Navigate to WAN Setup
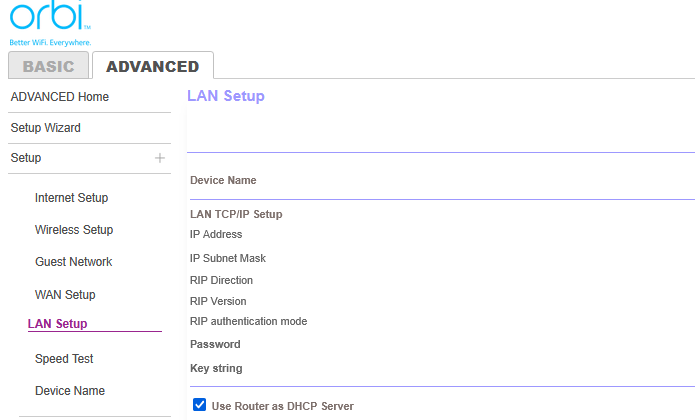The width and height of the screenshot is (695, 420). coord(65,295)
